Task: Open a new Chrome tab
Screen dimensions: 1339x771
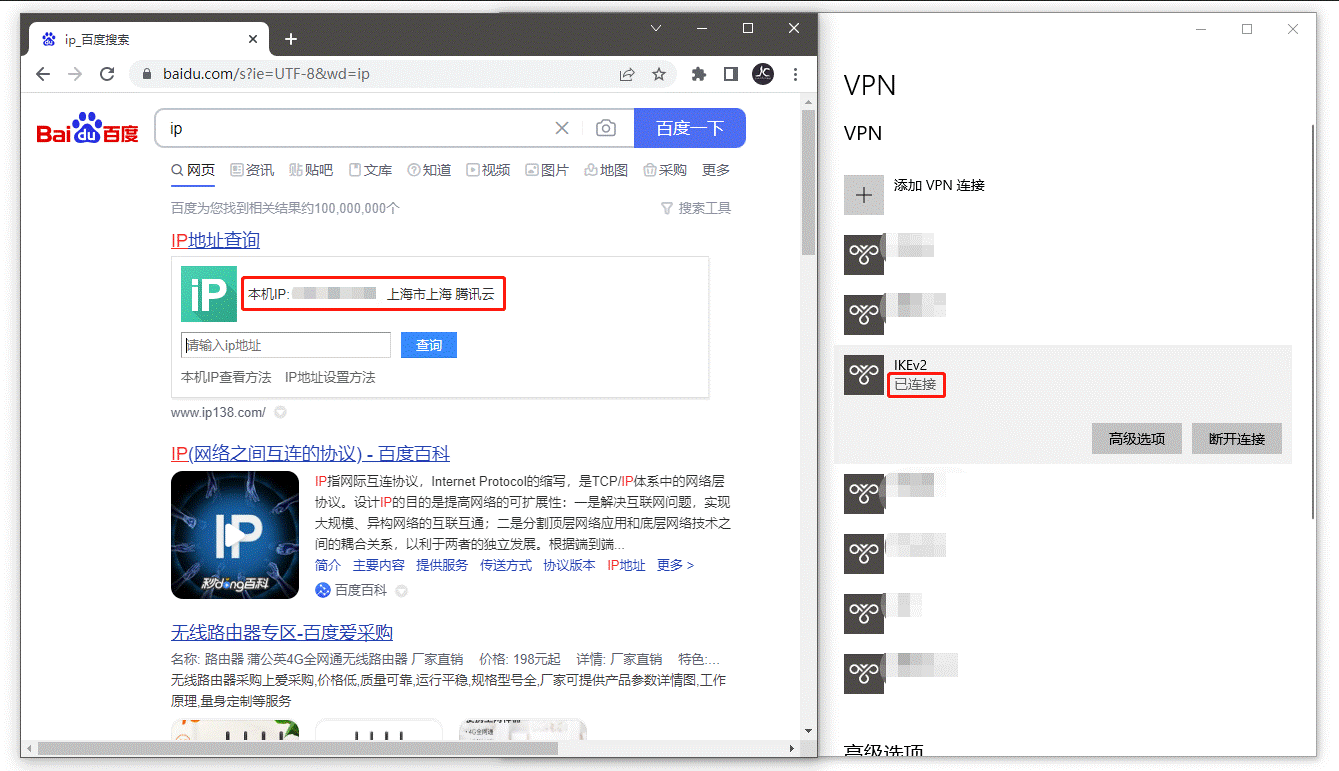Action: tap(291, 39)
